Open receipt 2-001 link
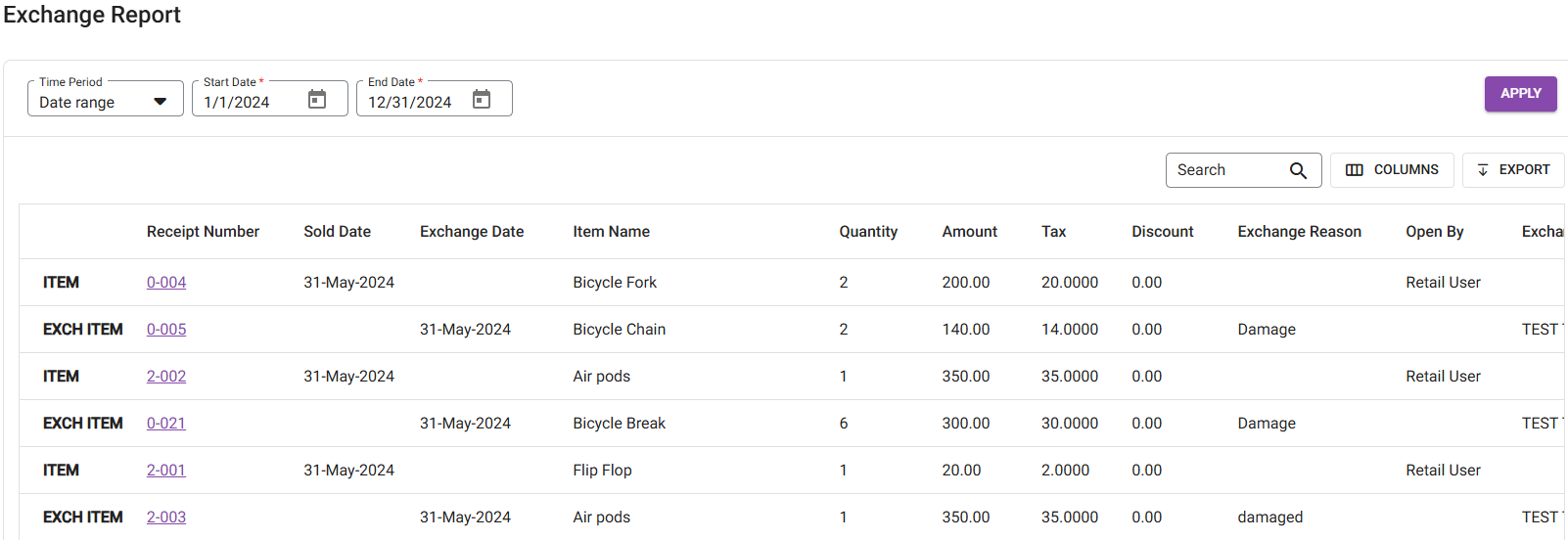The width and height of the screenshot is (1568, 540). [x=166, y=471]
